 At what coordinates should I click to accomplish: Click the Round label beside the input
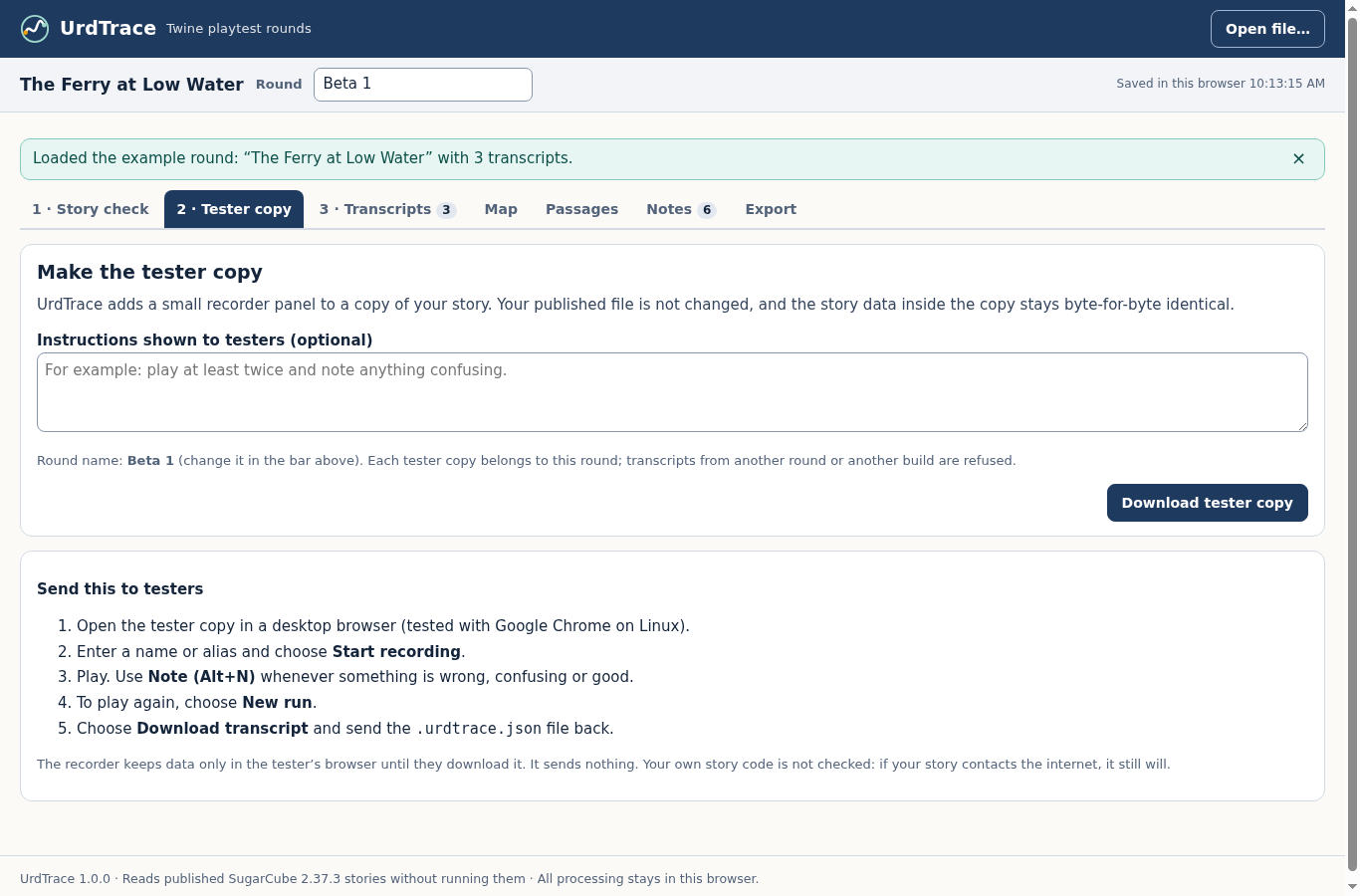pos(279,85)
